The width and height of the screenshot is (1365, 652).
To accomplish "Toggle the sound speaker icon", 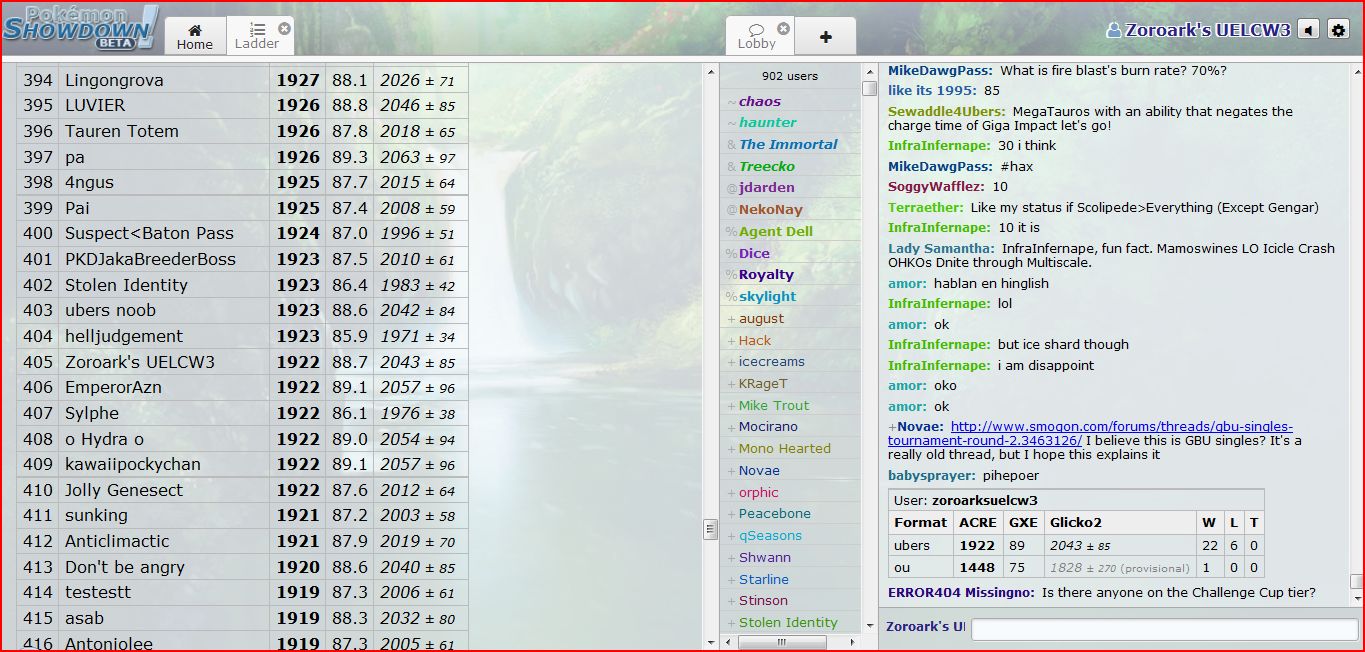I will pos(1308,30).
